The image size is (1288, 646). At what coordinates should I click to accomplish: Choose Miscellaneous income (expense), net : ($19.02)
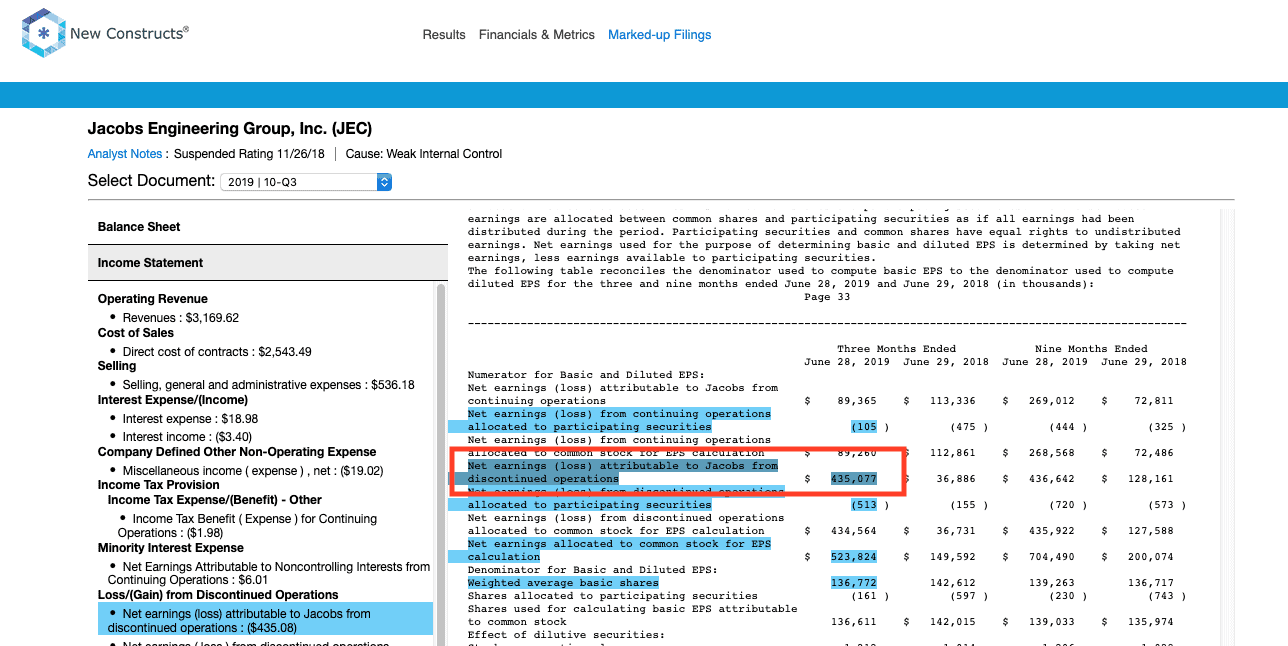point(253,471)
